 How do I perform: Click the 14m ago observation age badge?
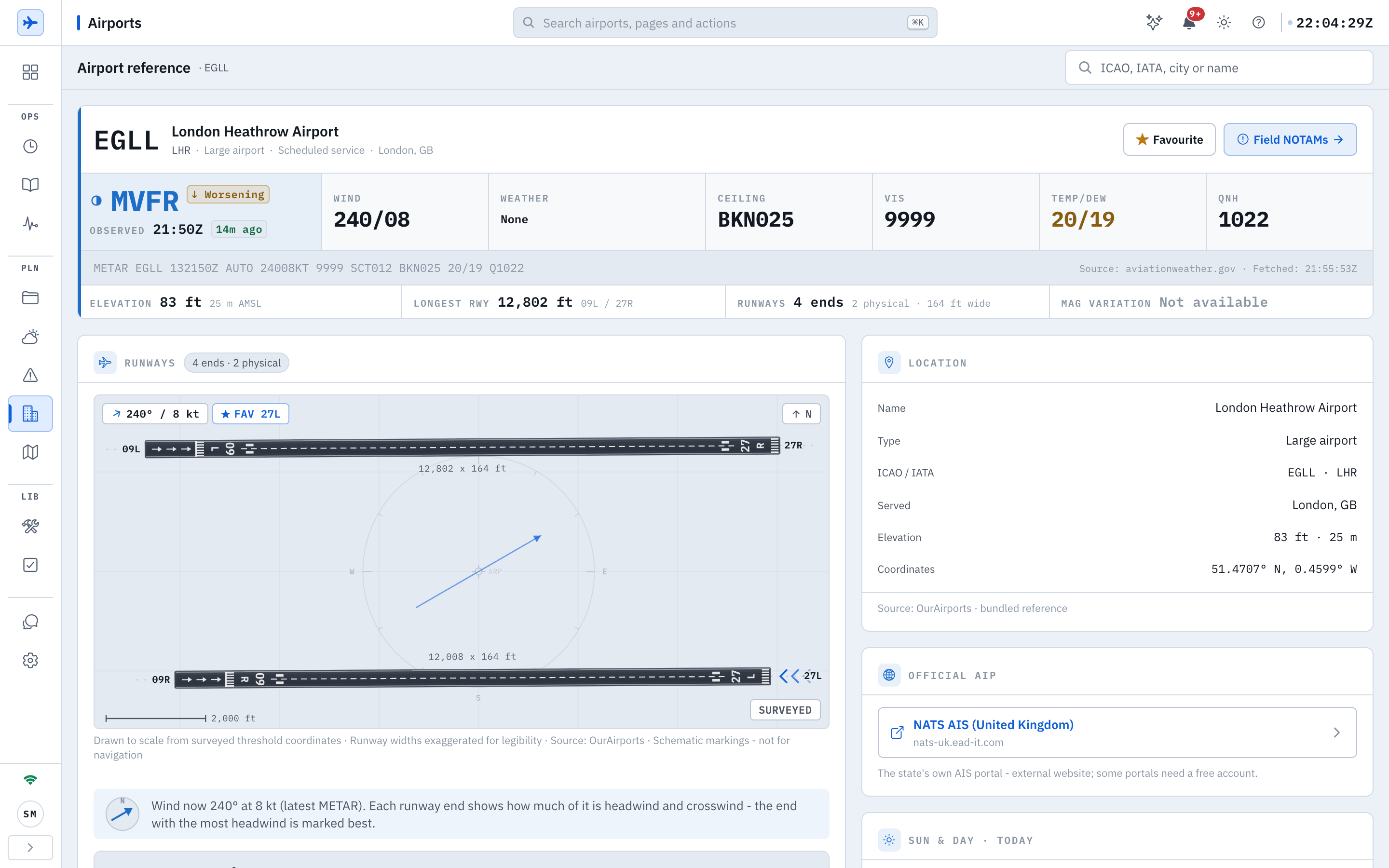click(239, 230)
